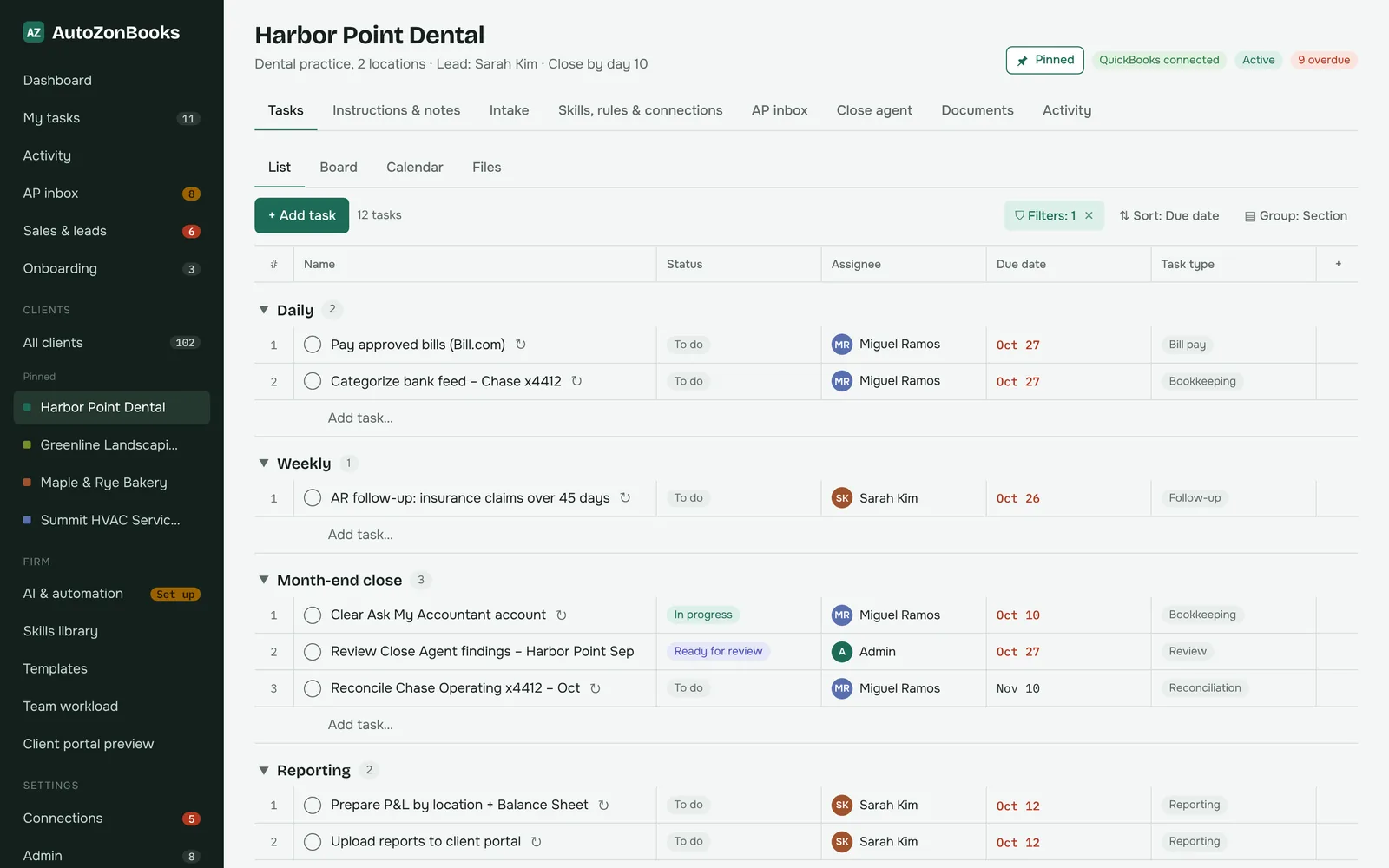Click recurrence icon on AR follow-up task
Viewport: 1389px width, 868px height.
(x=625, y=498)
